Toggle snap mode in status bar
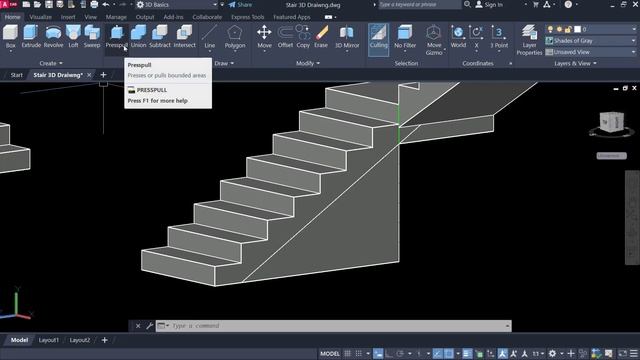Screen dimensions: 640x360 358,353
